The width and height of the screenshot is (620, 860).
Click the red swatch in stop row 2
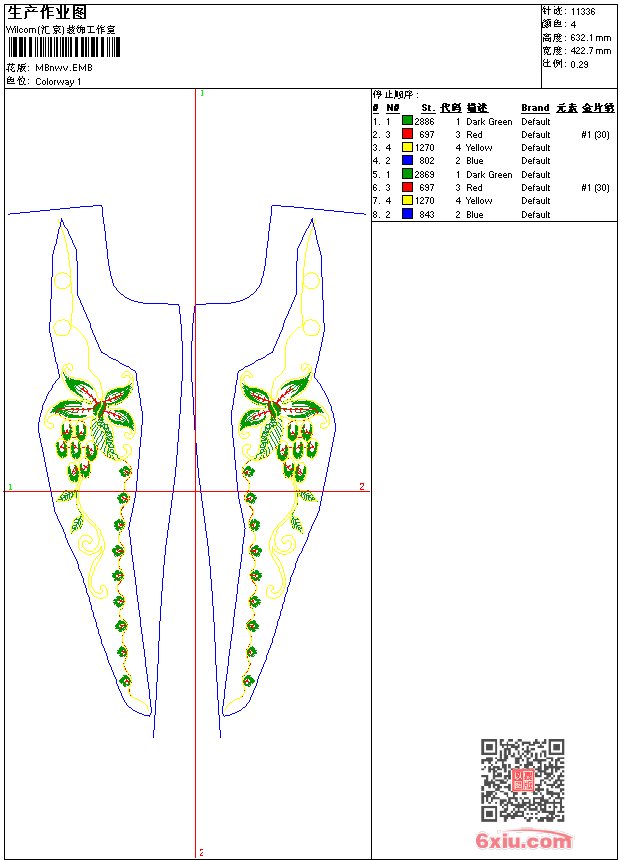(407, 134)
